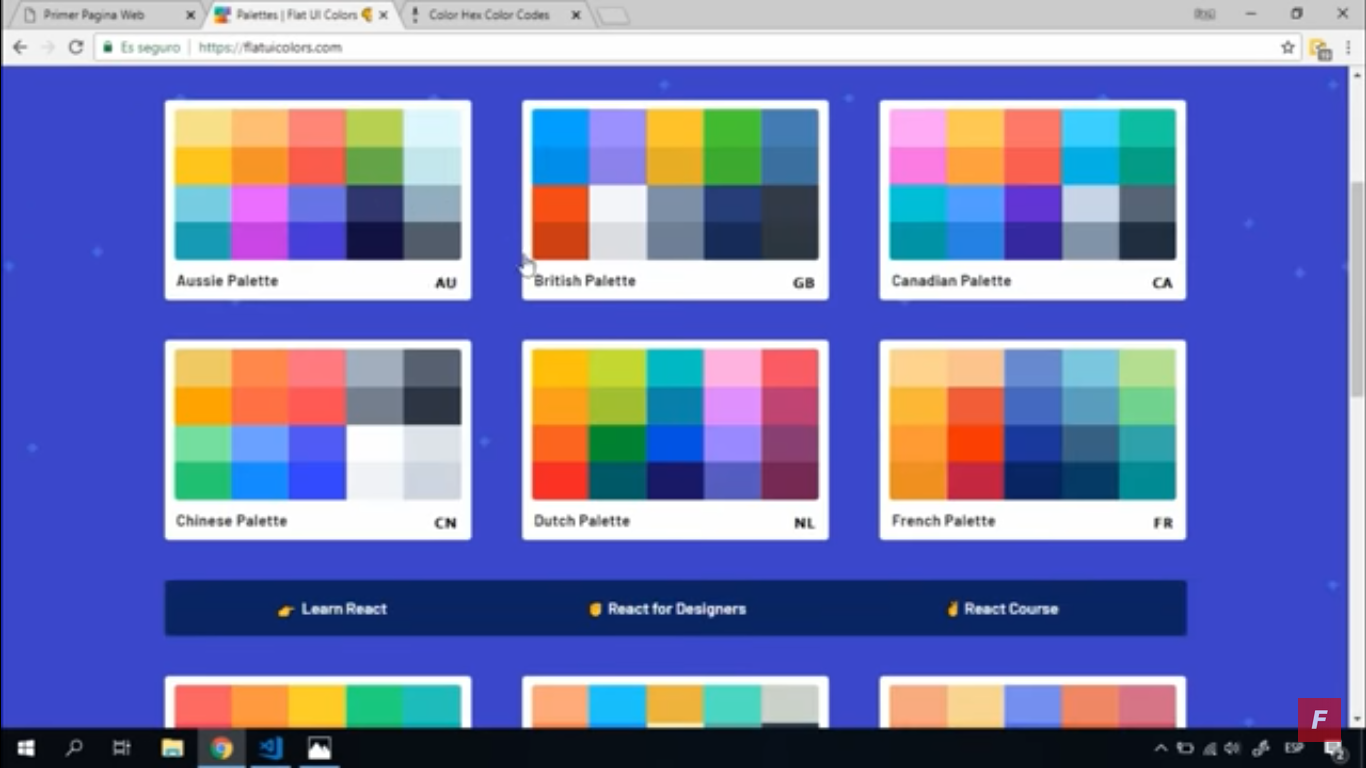Click Canadian palette top-left pink swatch
The image size is (1366, 768).
point(918,128)
